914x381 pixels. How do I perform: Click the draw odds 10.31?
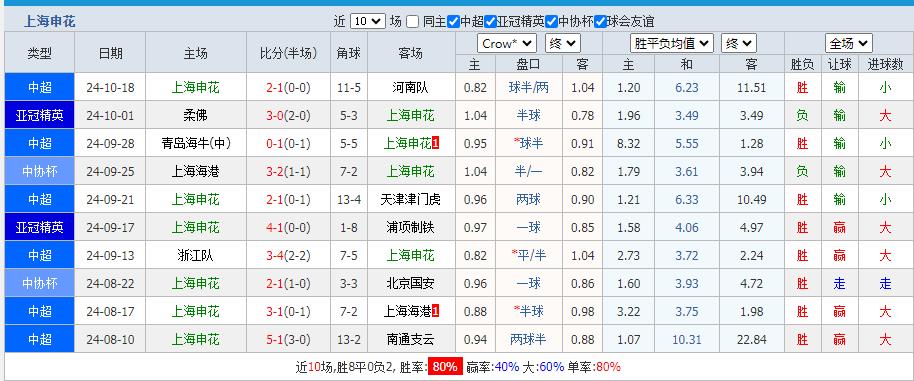tap(687, 339)
